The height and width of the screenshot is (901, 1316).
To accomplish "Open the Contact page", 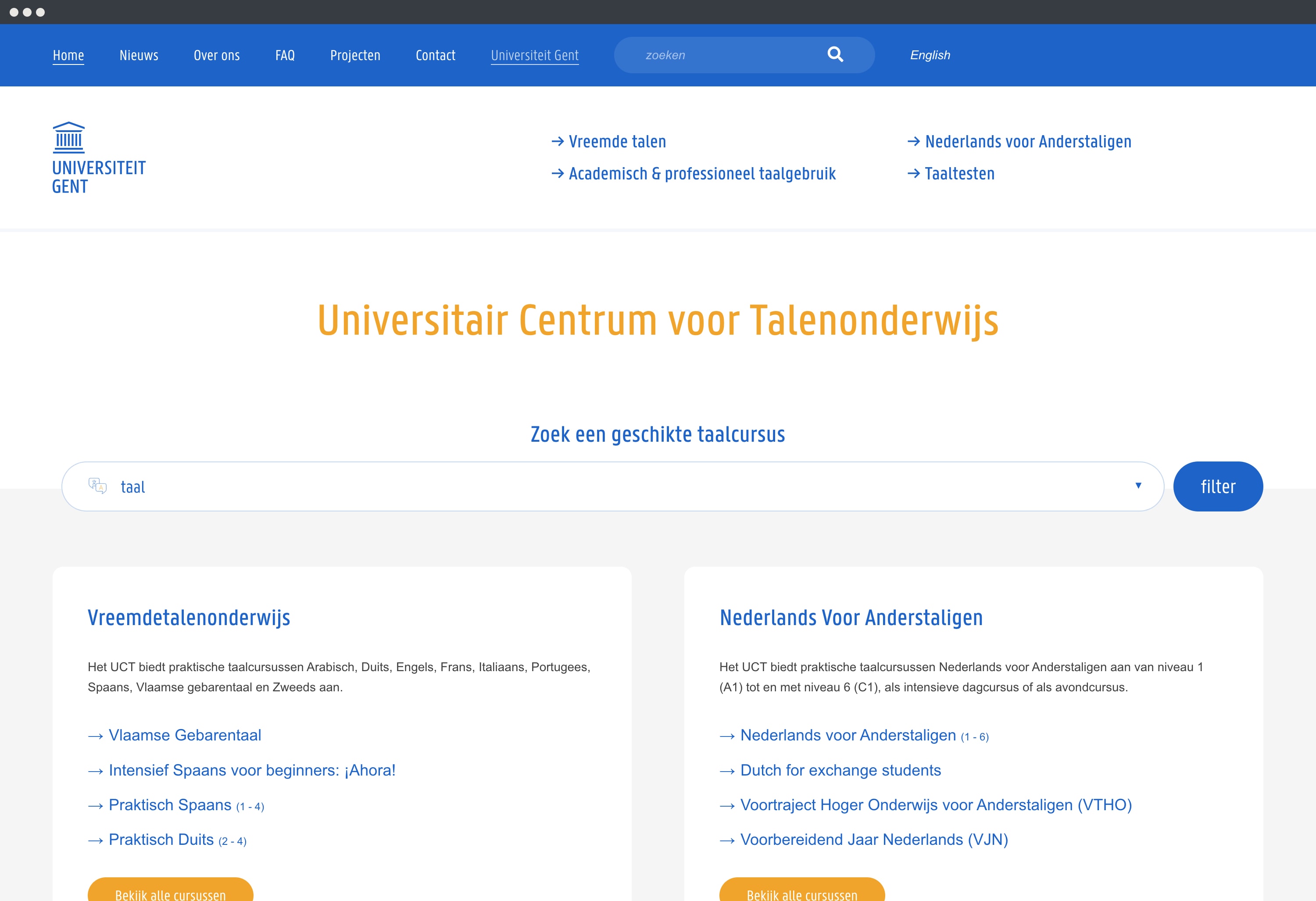I will tap(435, 56).
